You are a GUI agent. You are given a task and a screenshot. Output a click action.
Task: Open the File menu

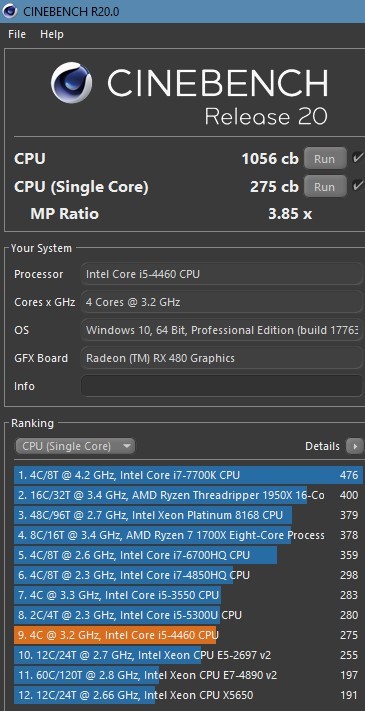pyautogui.click(x=17, y=34)
